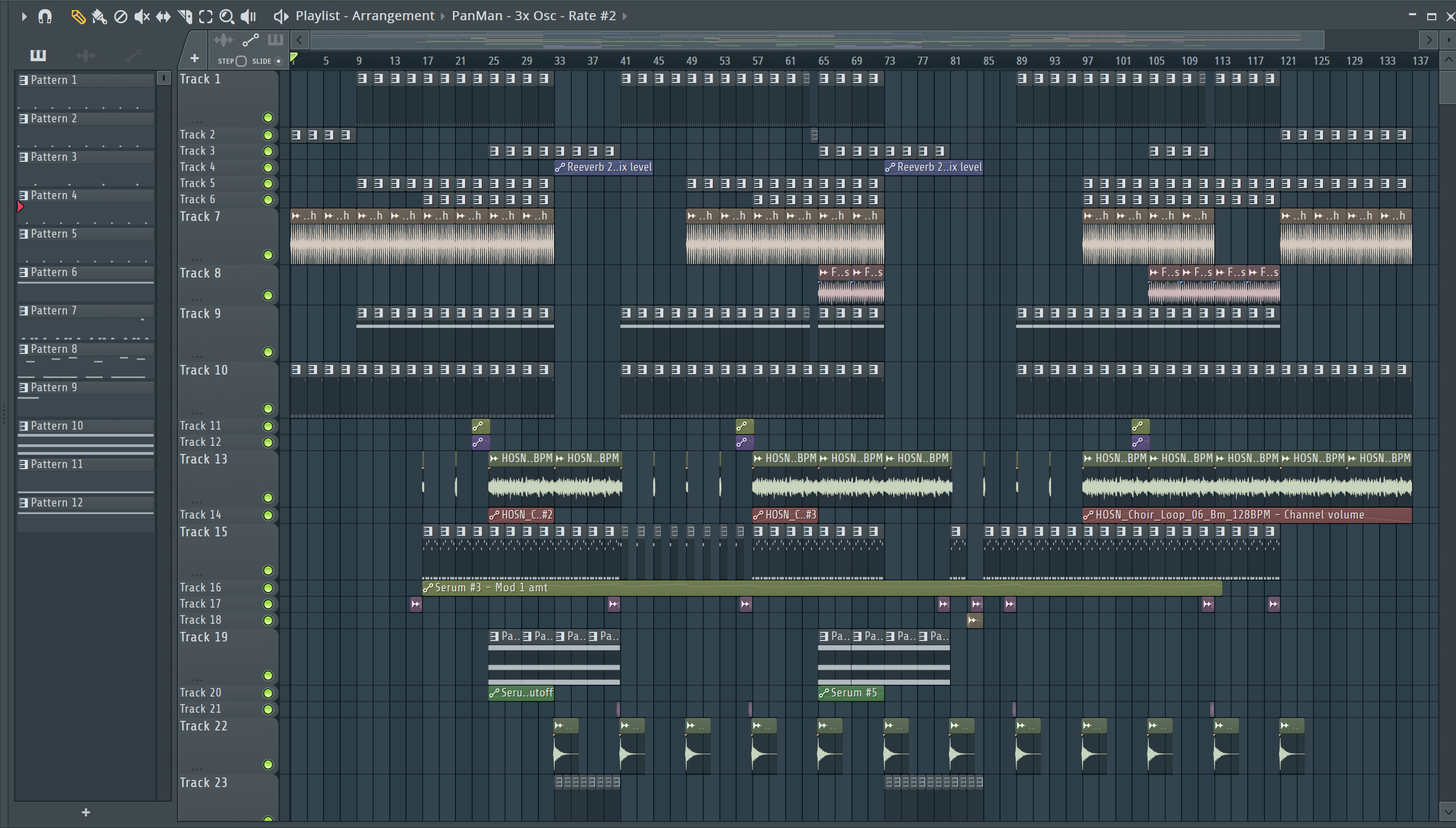Open the HOSN_C..#2 clip menu icon
1456x828 pixels.
click(x=494, y=515)
